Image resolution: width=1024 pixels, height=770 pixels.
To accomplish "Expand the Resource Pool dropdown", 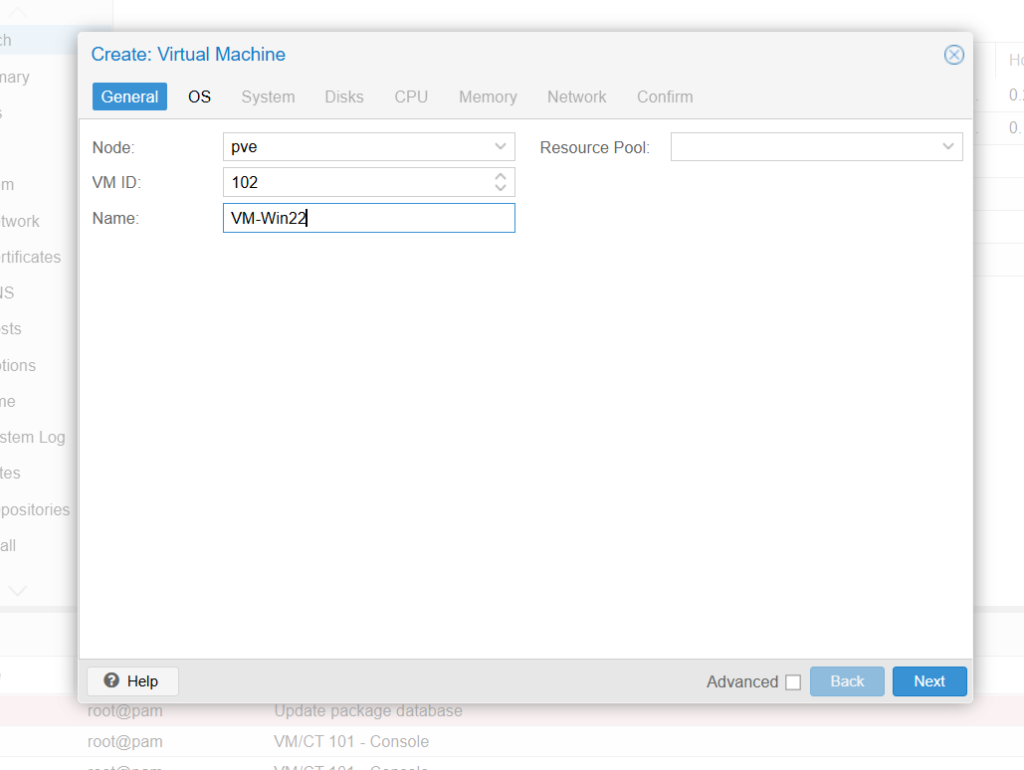I will pos(948,147).
